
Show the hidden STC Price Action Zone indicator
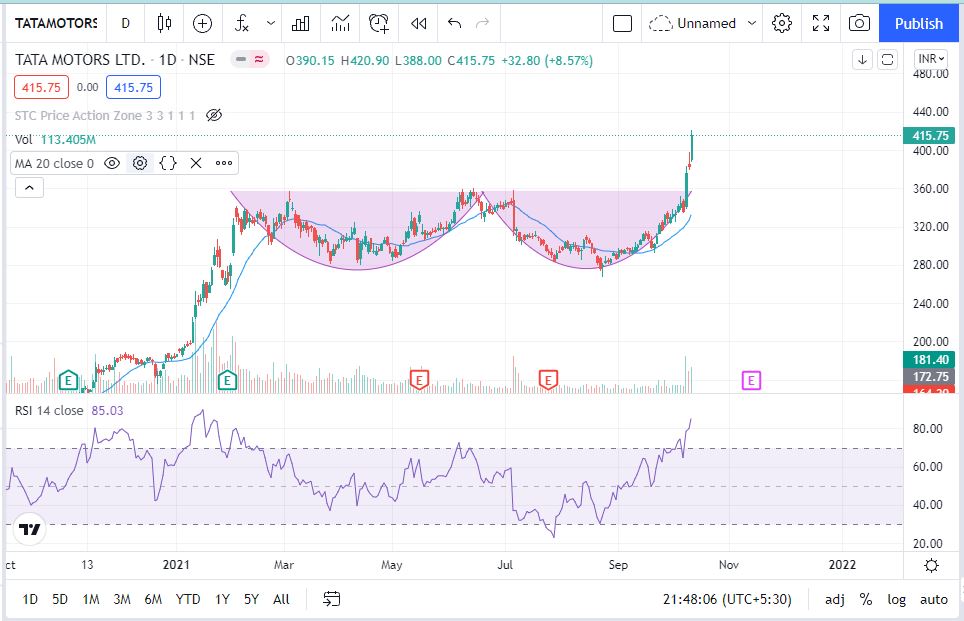point(214,115)
